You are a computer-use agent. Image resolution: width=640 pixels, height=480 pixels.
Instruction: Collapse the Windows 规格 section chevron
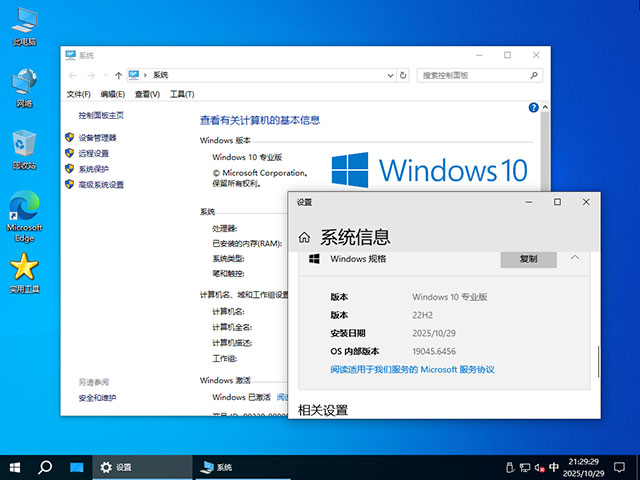[x=575, y=258]
